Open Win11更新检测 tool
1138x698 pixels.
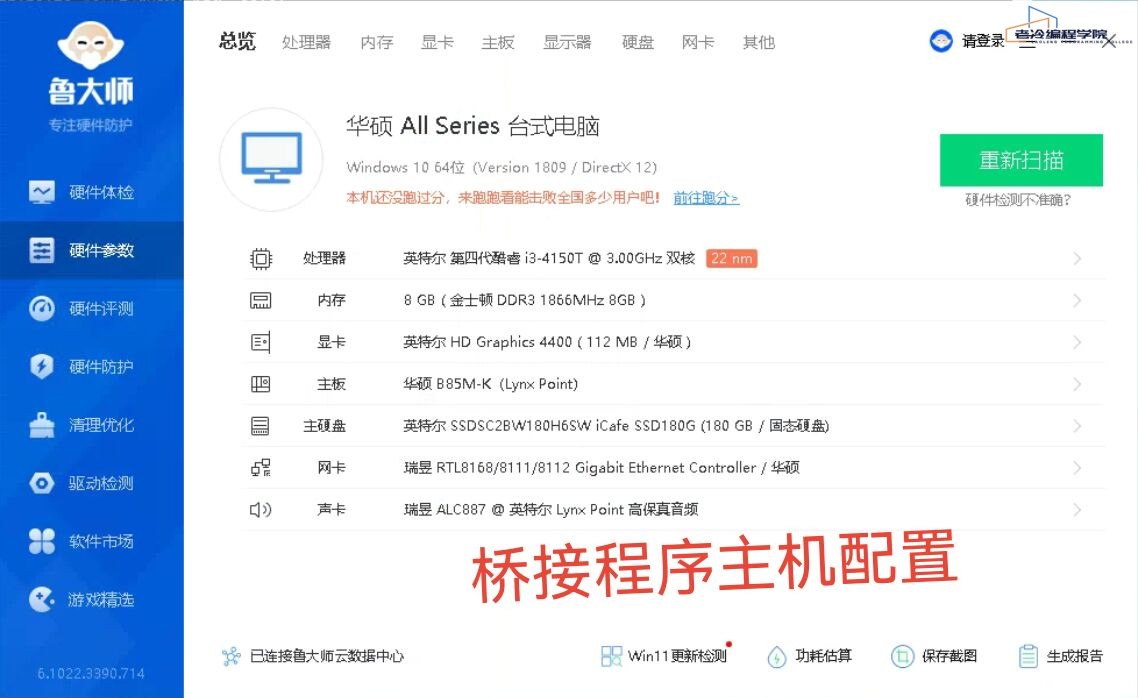tap(664, 656)
